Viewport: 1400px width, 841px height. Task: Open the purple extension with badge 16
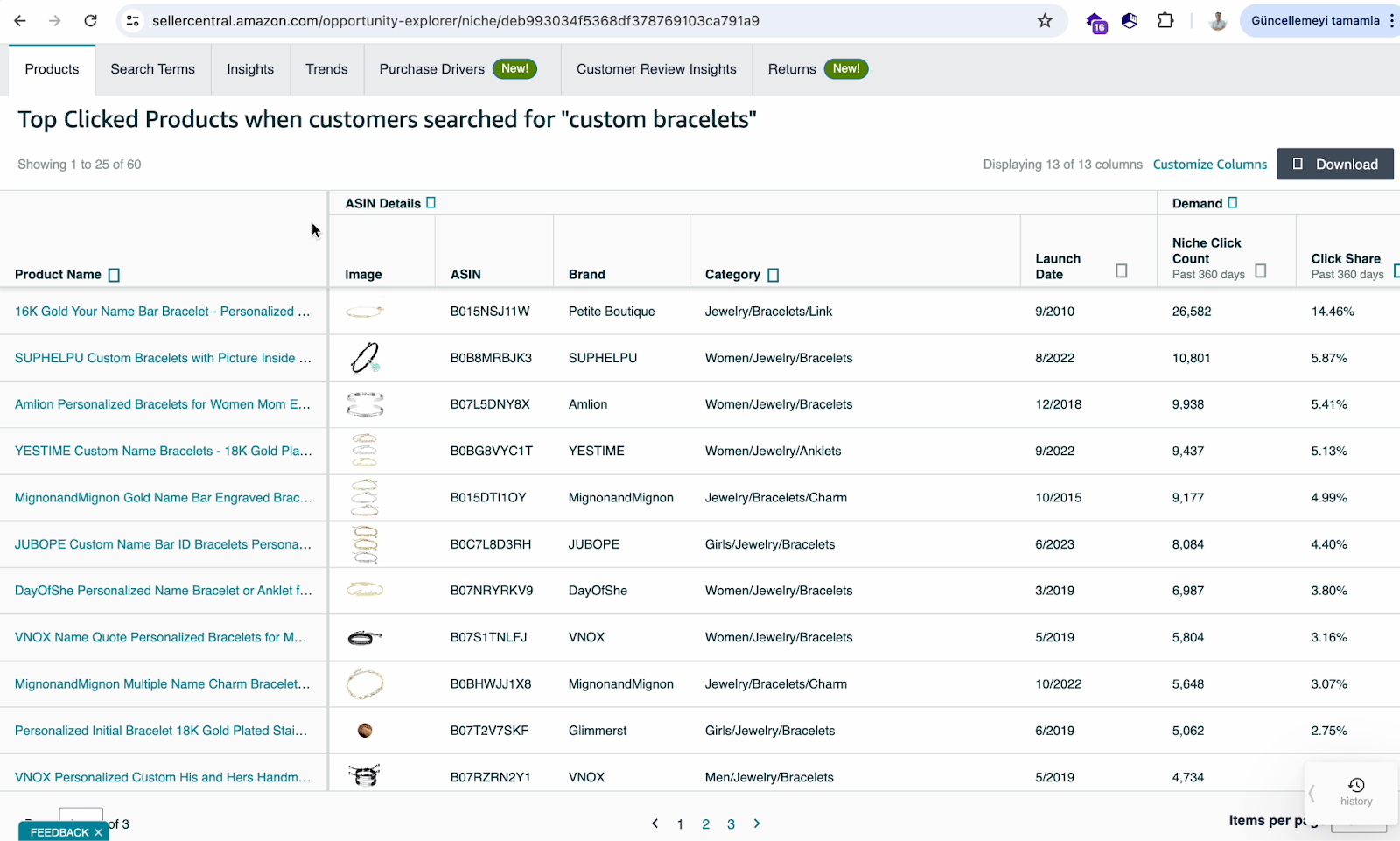1095,22
